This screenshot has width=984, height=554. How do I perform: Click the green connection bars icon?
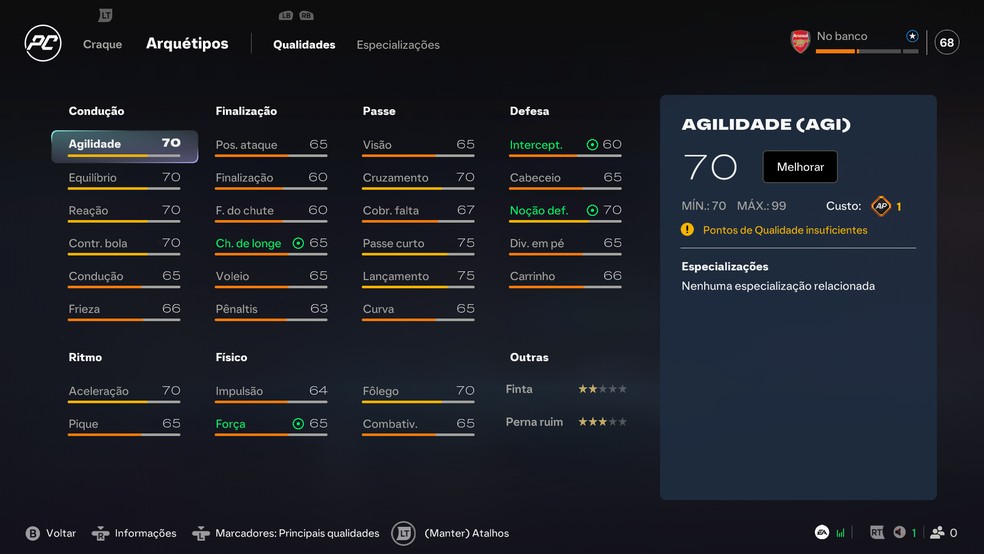tap(840, 533)
